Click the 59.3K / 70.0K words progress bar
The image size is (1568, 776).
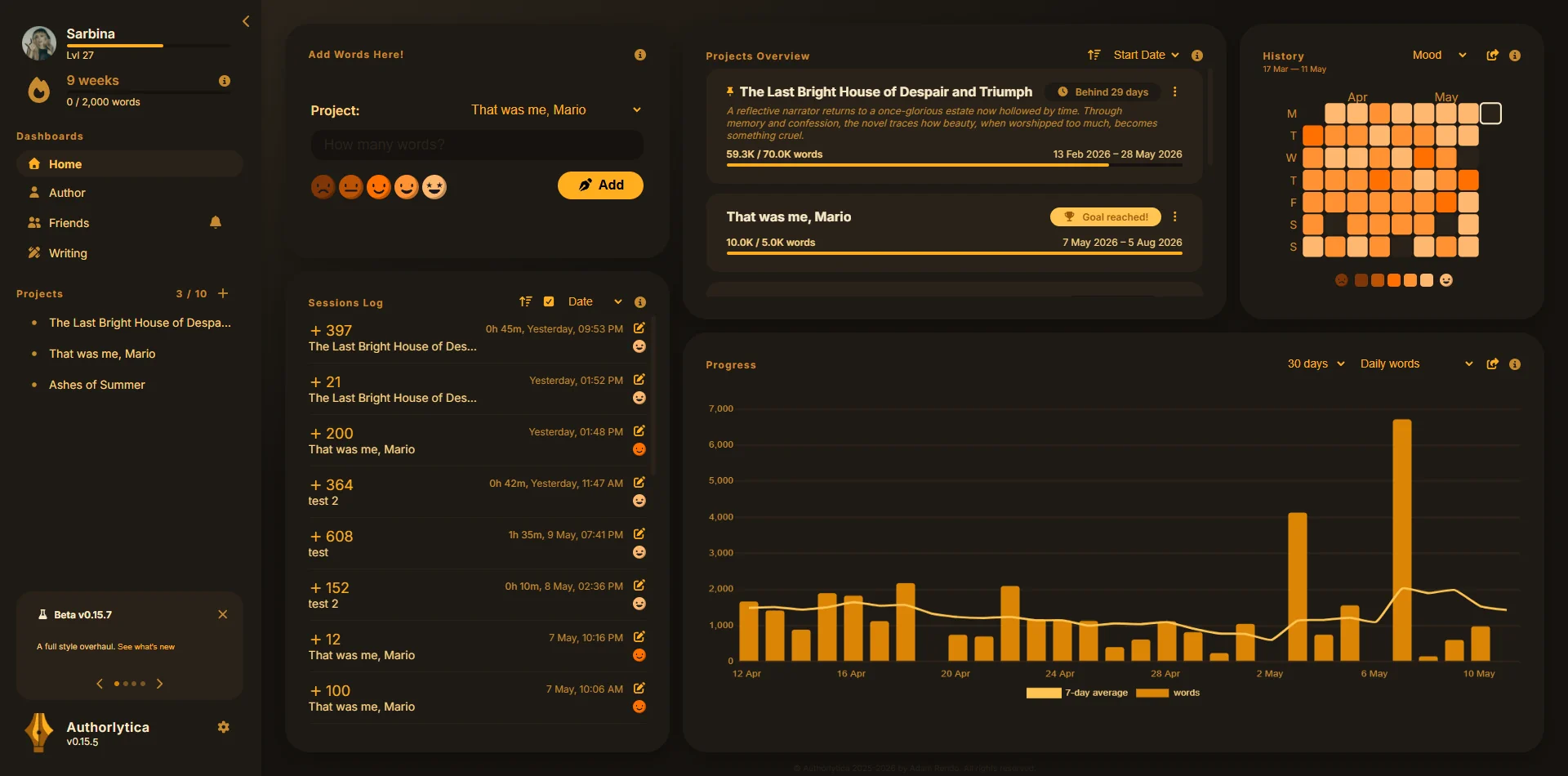pos(954,165)
